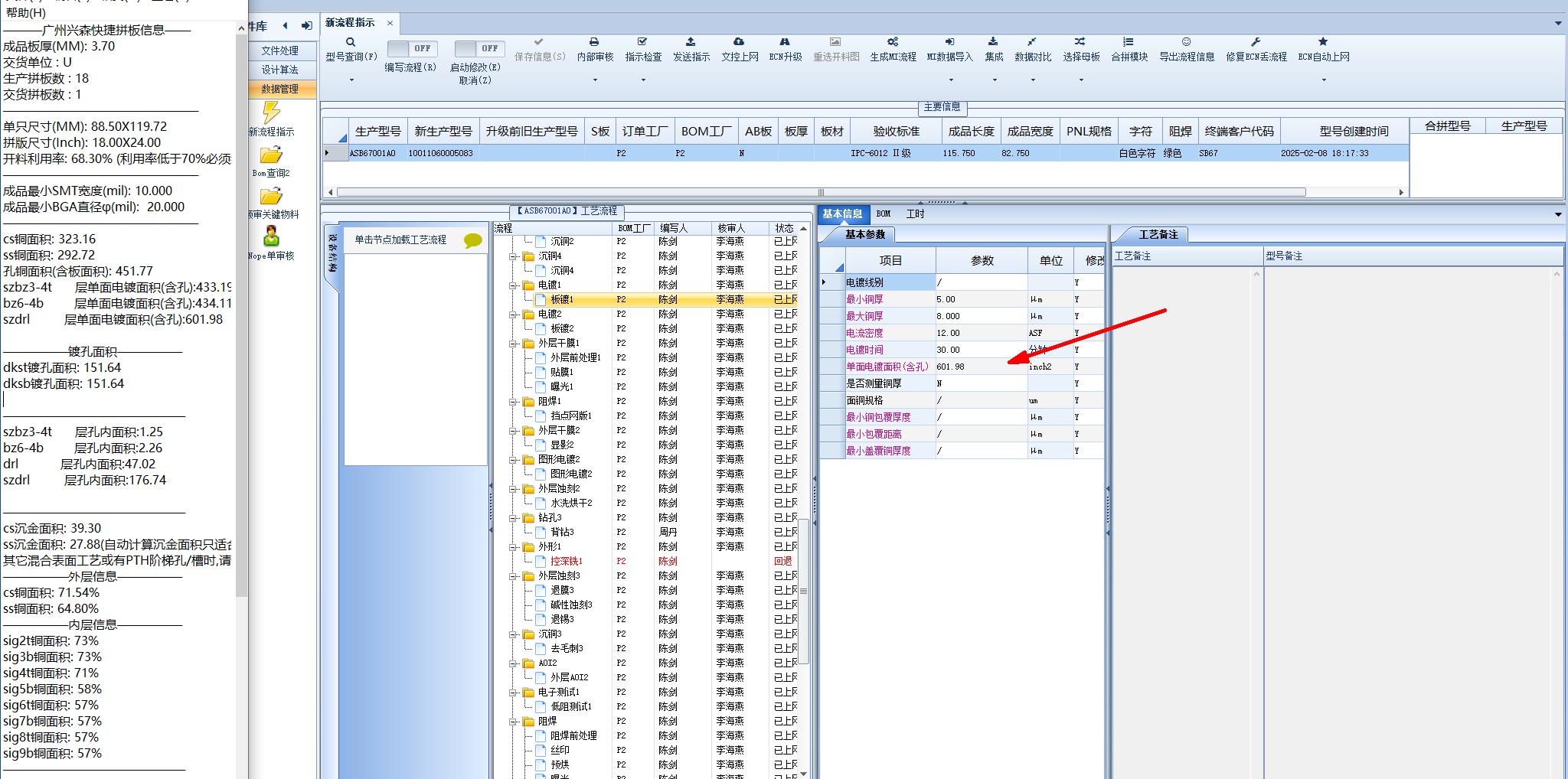Click the process tree vertical scrollbar
The width and height of the screenshot is (1568, 779).
pyautogui.click(x=803, y=591)
